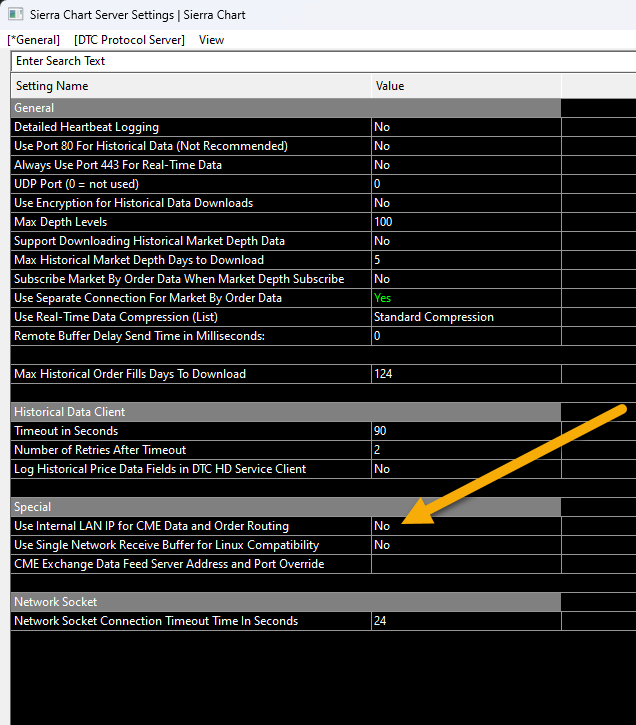Image resolution: width=636 pixels, height=725 pixels.
Task: Select Max Historical Order Fills Days To Download
Action: [191, 374]
